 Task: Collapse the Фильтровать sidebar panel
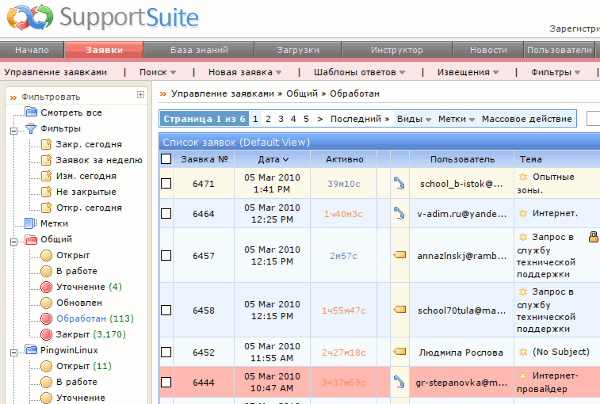(141, 94)
